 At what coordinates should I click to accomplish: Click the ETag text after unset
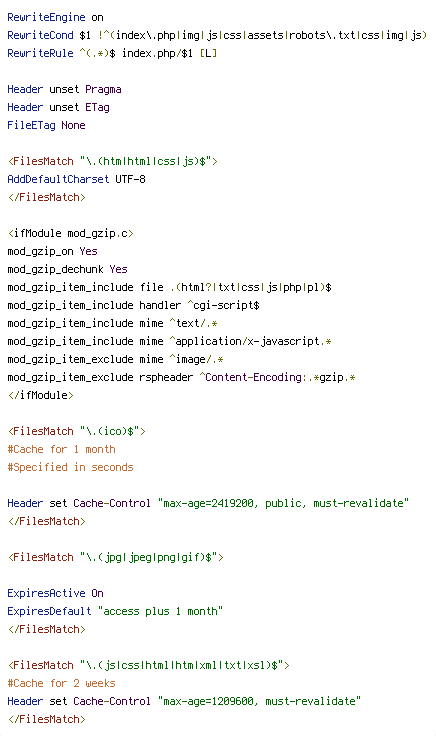(x=97, y=107)
